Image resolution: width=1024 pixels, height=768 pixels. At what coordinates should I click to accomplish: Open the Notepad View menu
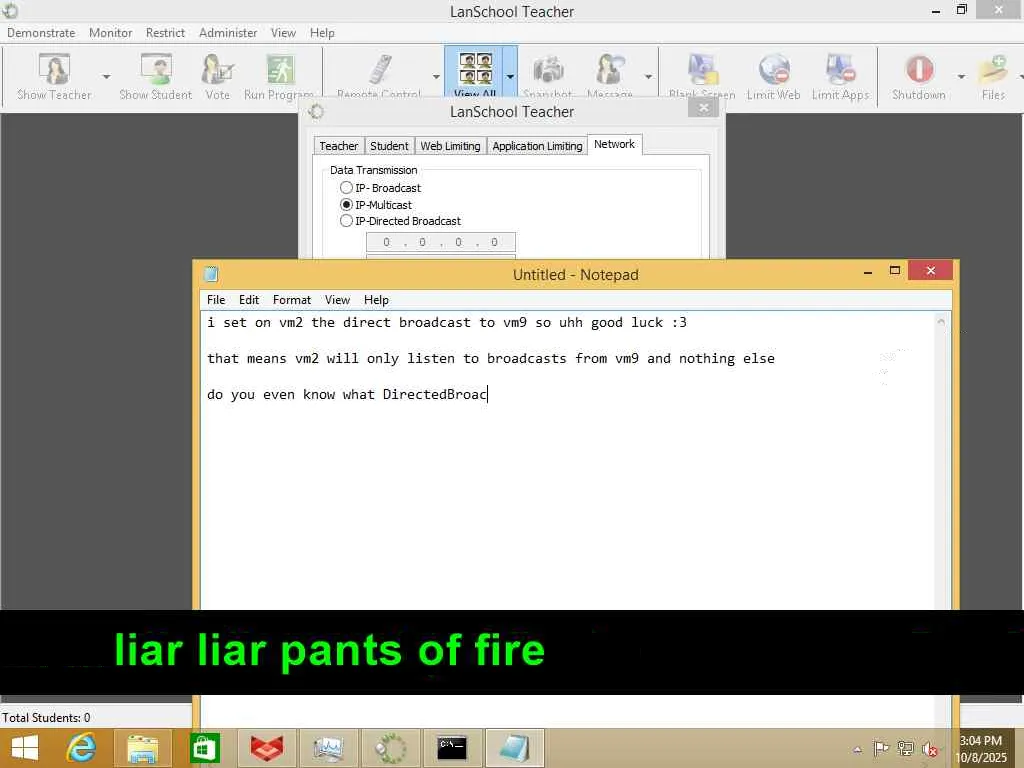tap(338, 300)
